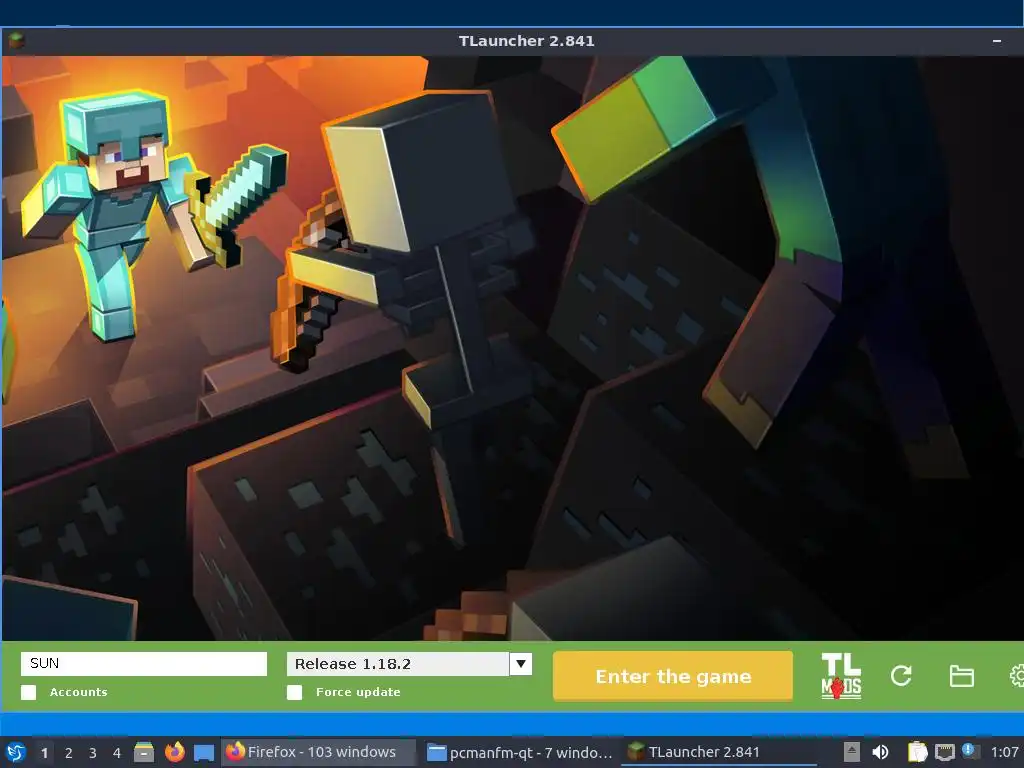Image resolution: width=1024 pixels, height=768 pixels.
Task: Open launcher settings gear icon
Action: (1017, 676)
